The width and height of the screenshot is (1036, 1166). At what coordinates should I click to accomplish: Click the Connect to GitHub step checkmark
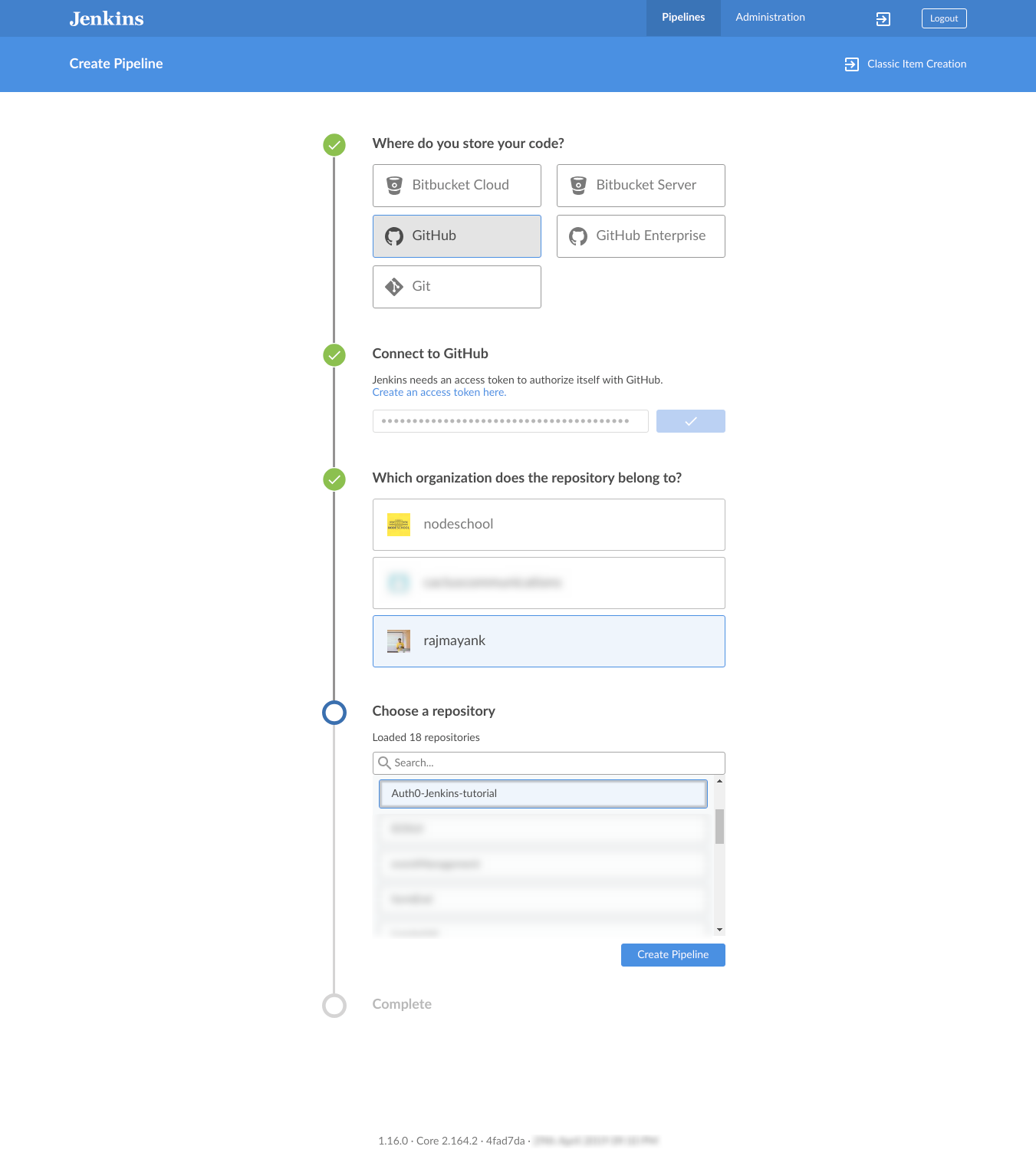coord(334,354)
